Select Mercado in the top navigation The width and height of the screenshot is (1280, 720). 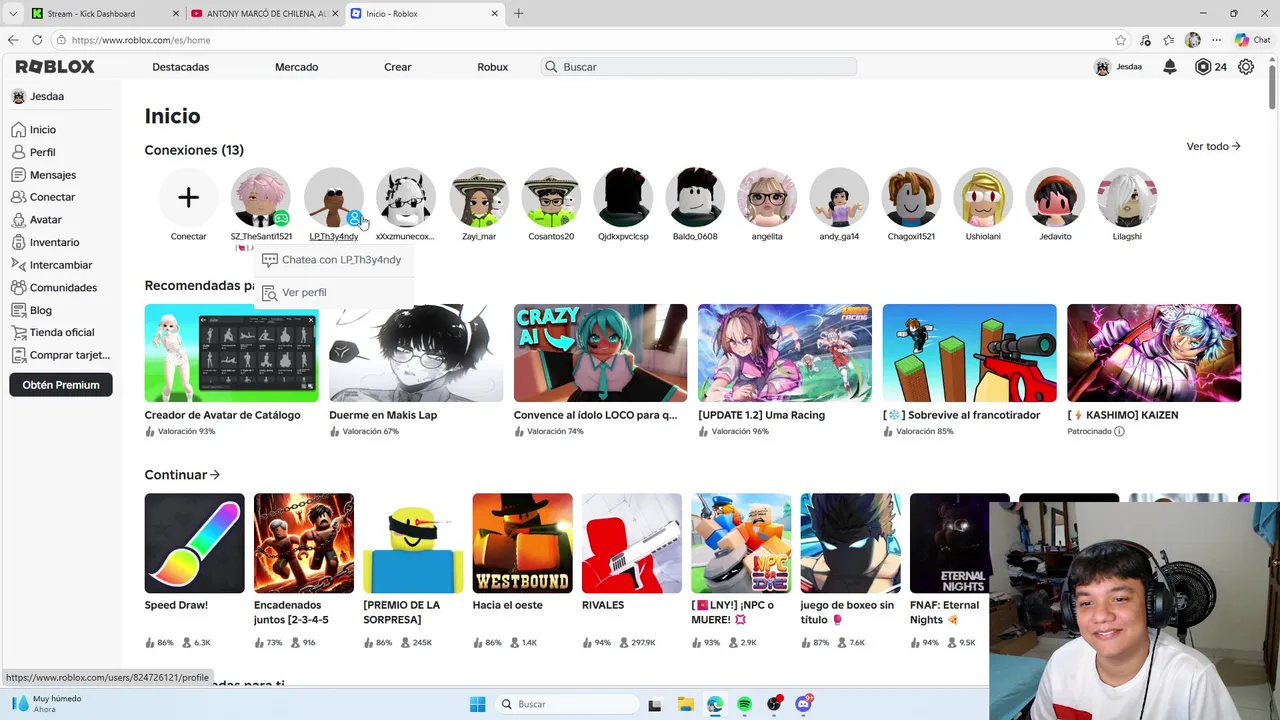point(296,67)
